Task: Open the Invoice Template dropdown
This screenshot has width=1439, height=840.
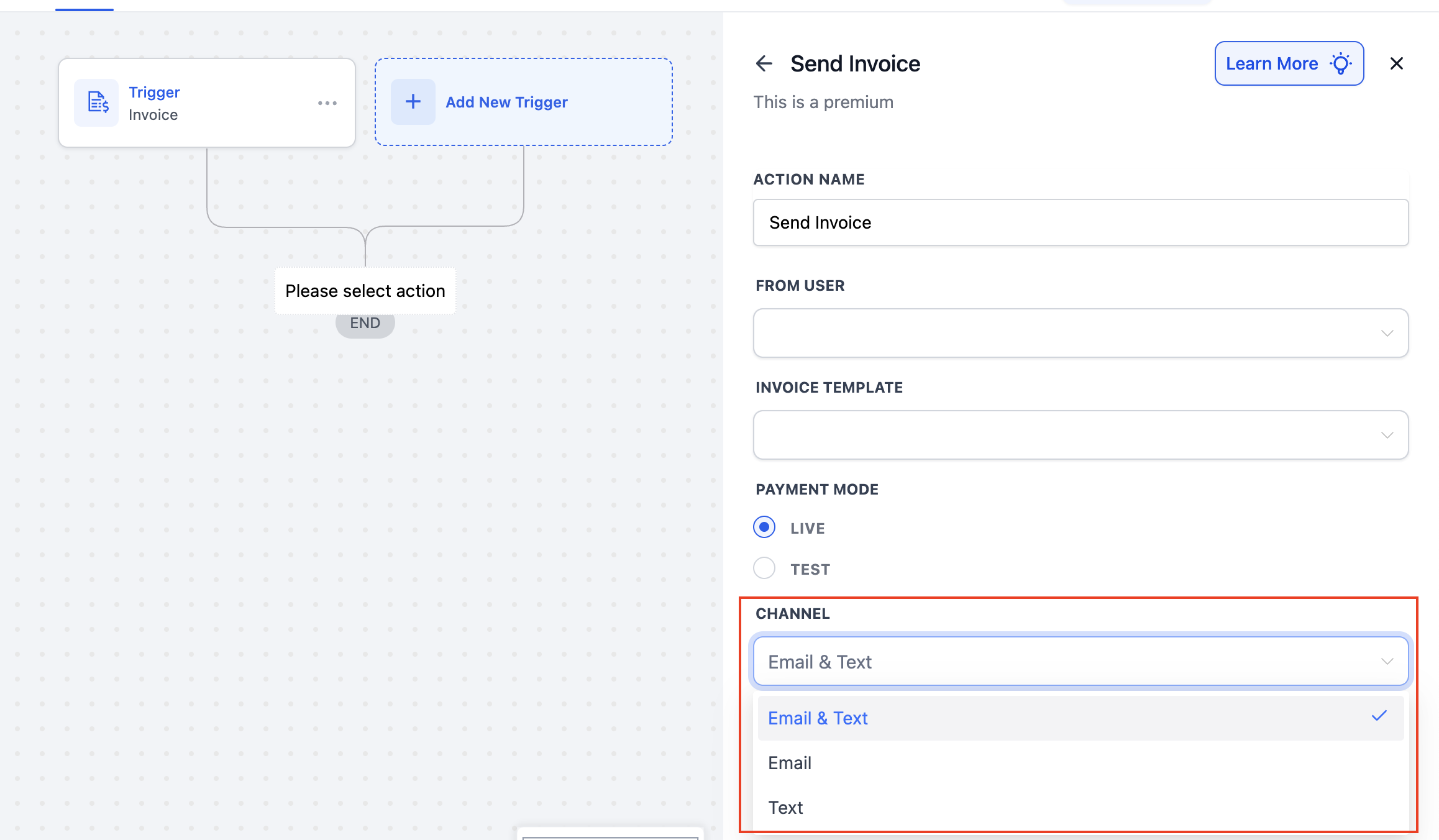Action: 1080,435
